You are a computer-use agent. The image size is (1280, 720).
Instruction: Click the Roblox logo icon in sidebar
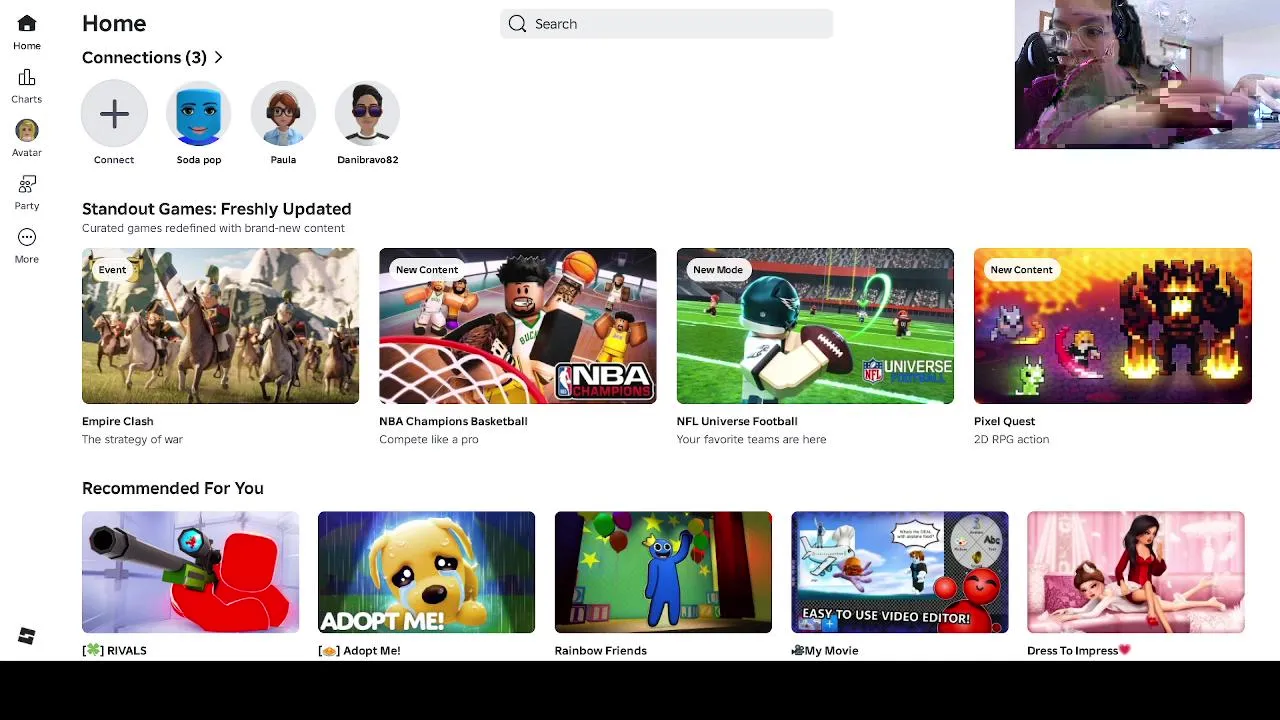[x=27, y=636]
